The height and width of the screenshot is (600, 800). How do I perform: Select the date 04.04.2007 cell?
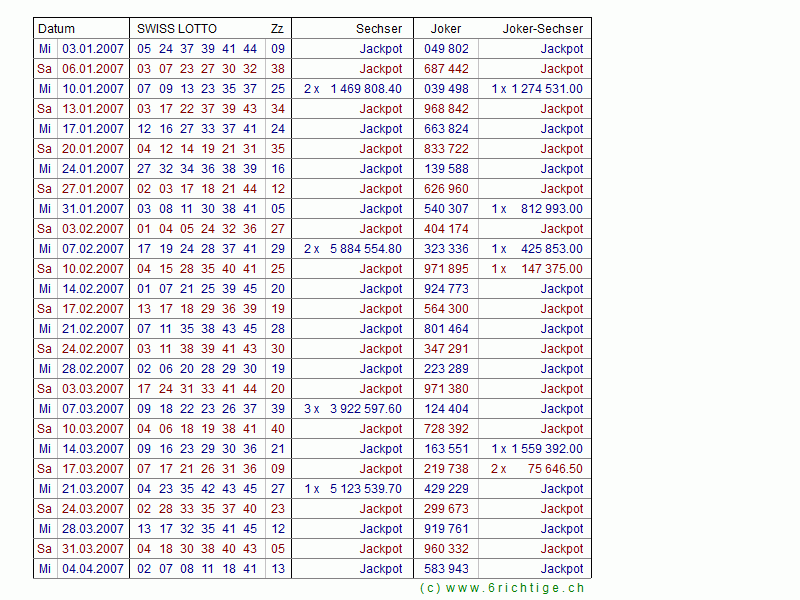tap(93, 569)
